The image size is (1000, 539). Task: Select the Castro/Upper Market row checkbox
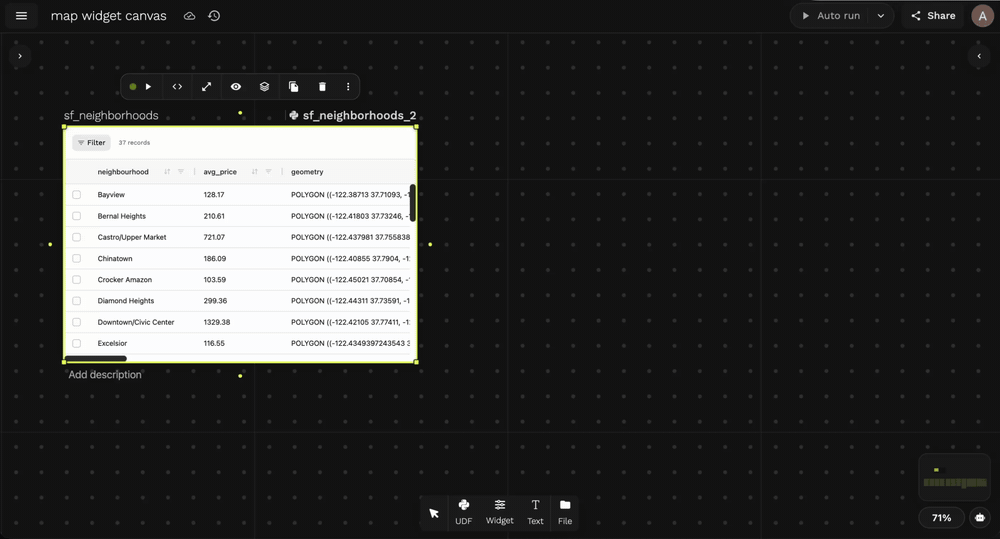pos(77,237)
